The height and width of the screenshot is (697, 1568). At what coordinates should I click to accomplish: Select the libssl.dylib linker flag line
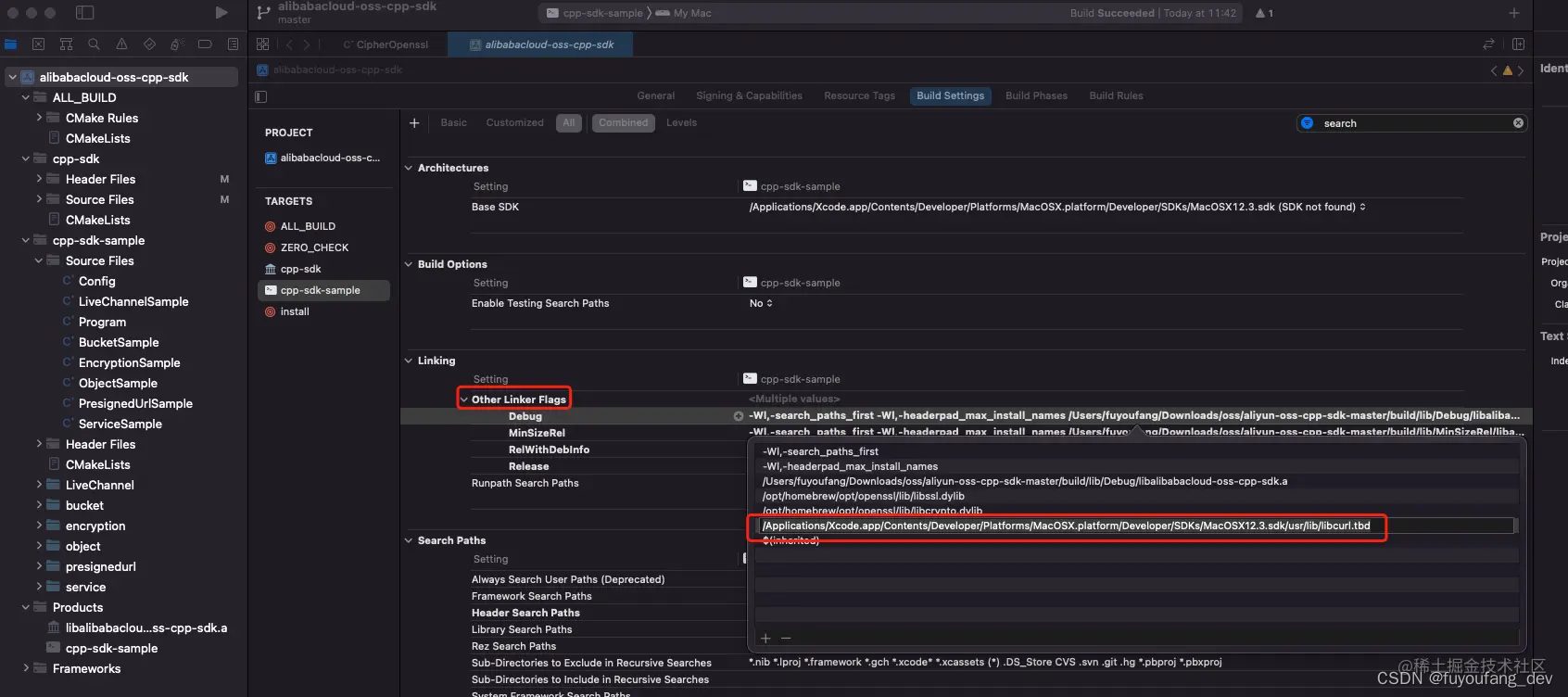click(863, 496)
